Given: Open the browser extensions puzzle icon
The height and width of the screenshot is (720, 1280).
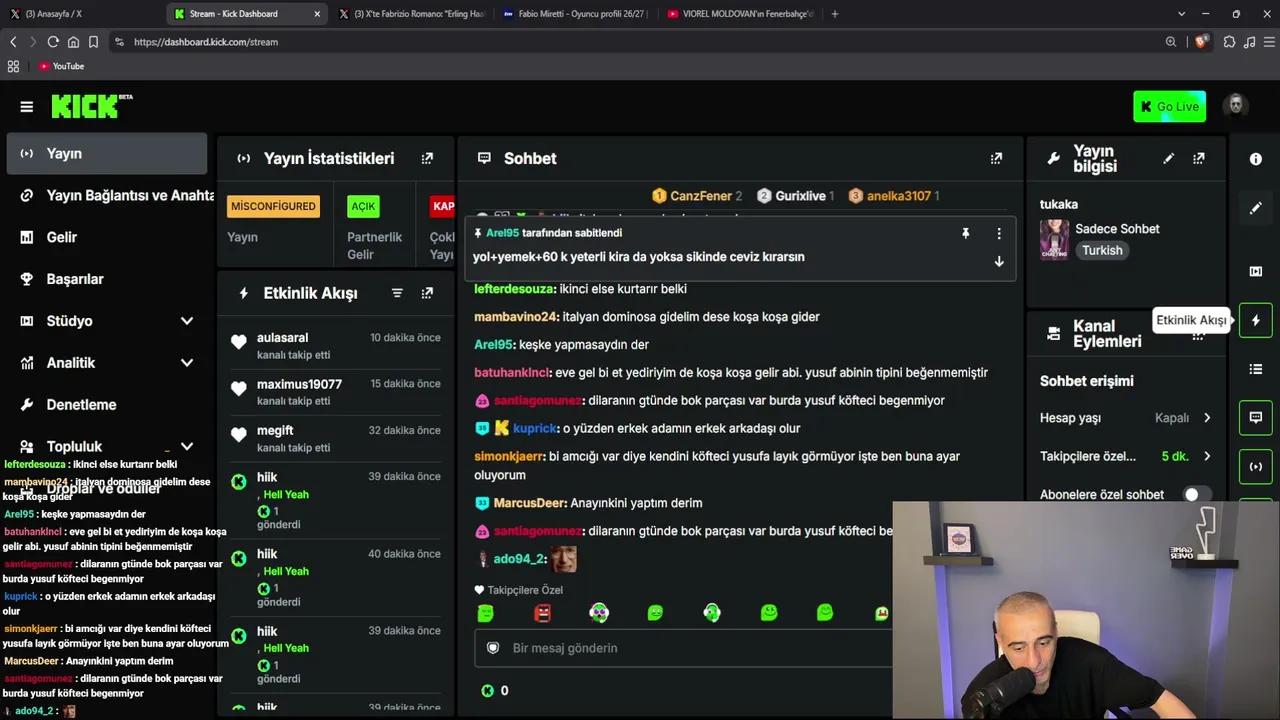Looking at the screenshot, I should (x=1229, y=42).
